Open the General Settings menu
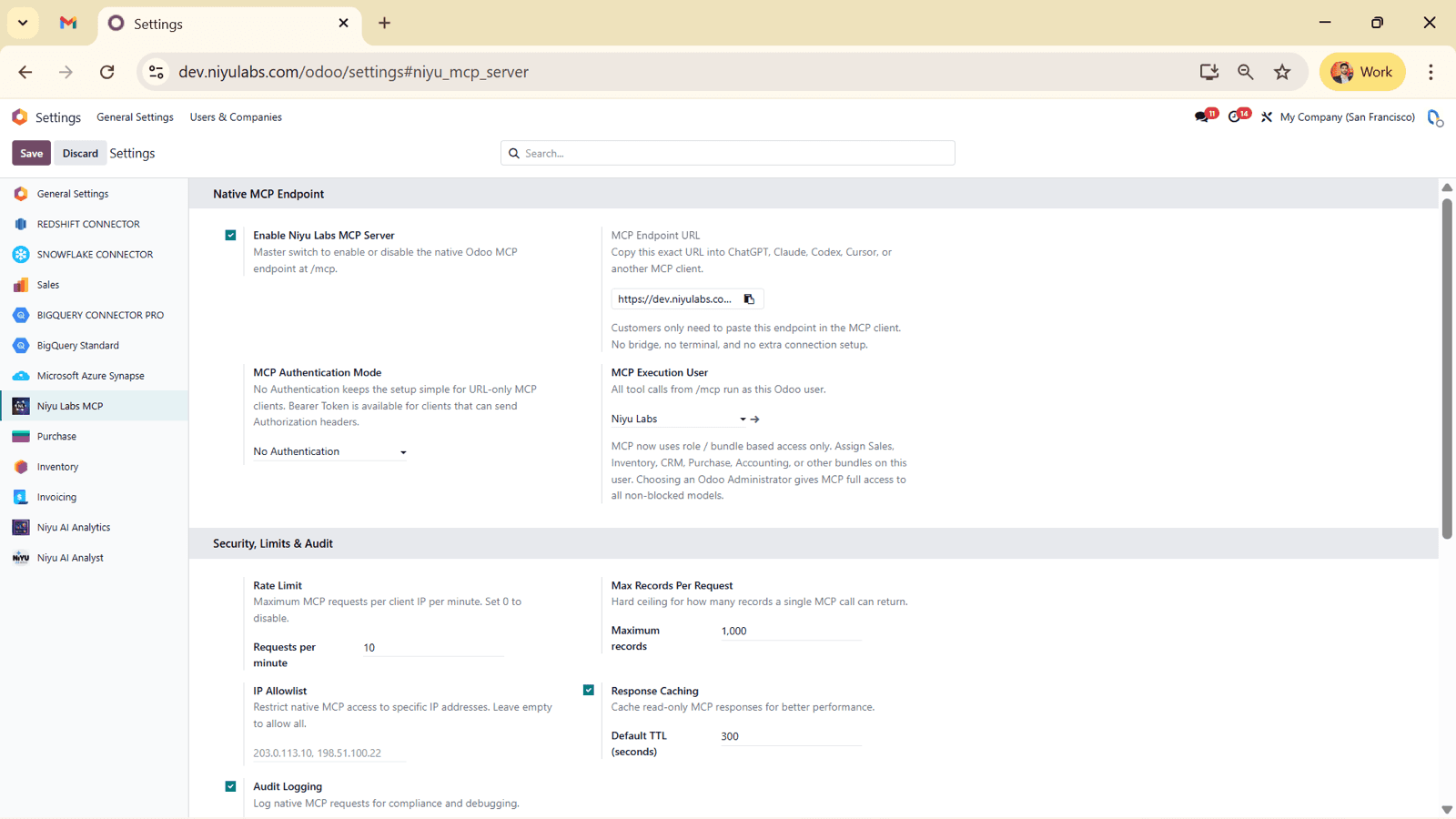The height and width of the screenshot is (819, 1456). tap(135, 117)
